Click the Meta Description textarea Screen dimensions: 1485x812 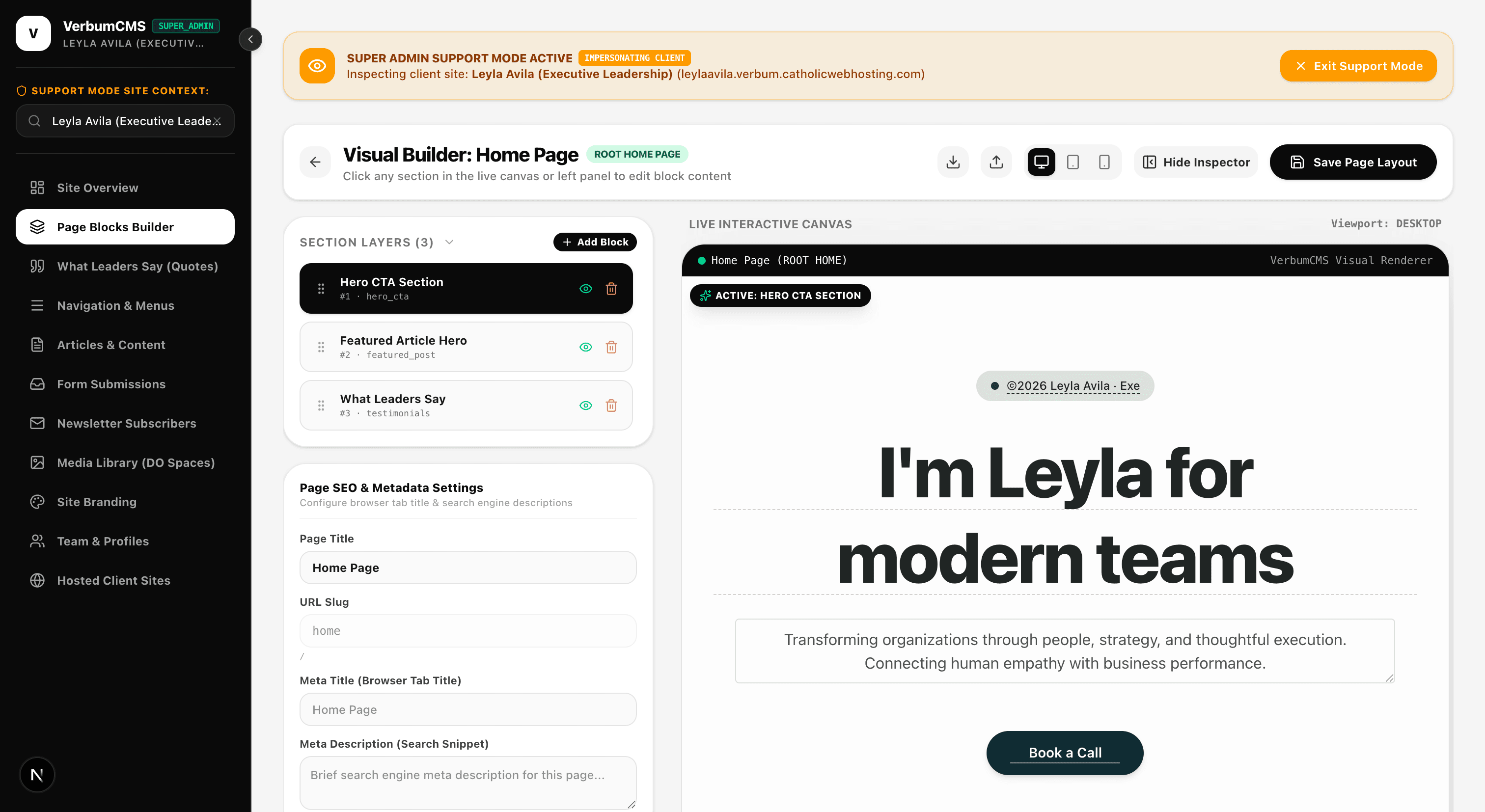tap(468, 783)
